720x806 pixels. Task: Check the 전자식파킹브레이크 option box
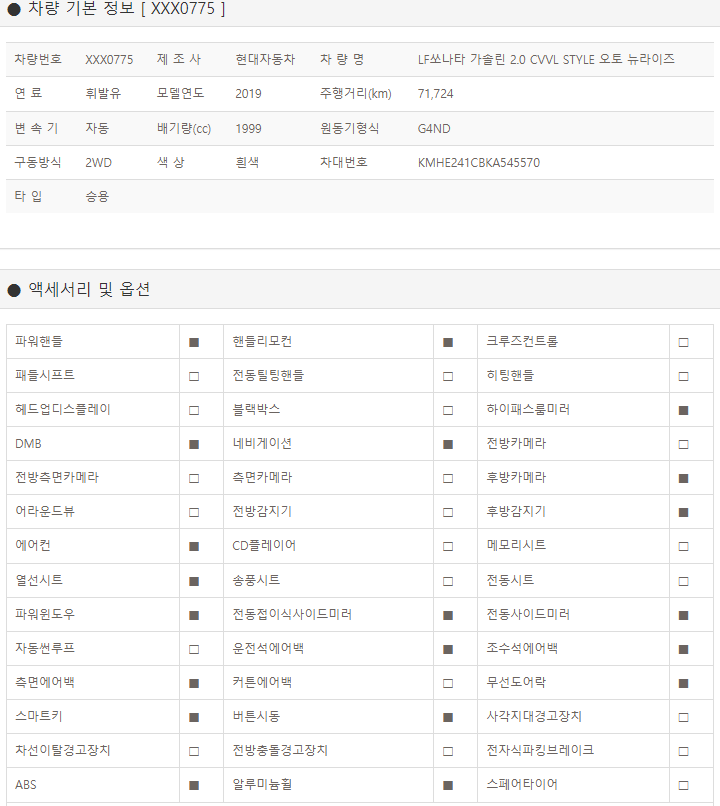[684, 751]
